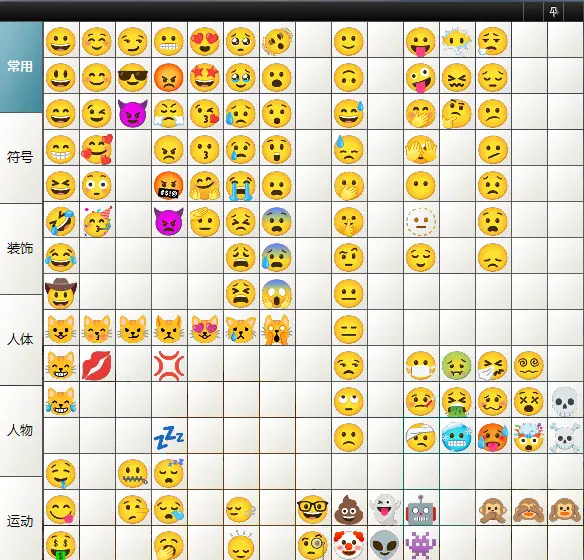The height and width of the screenshot is (560, 584).
Task: Open the 装饰 category tab
Action: pyautogui.click(x=21, y=249)
